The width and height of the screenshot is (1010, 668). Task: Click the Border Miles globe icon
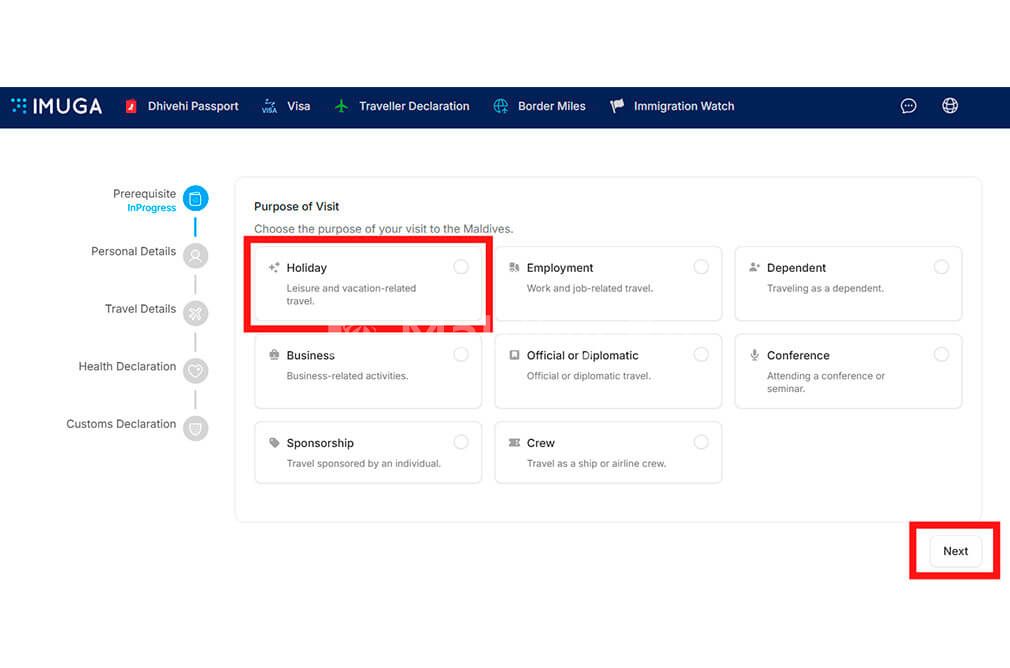click(x=500, y=106)
